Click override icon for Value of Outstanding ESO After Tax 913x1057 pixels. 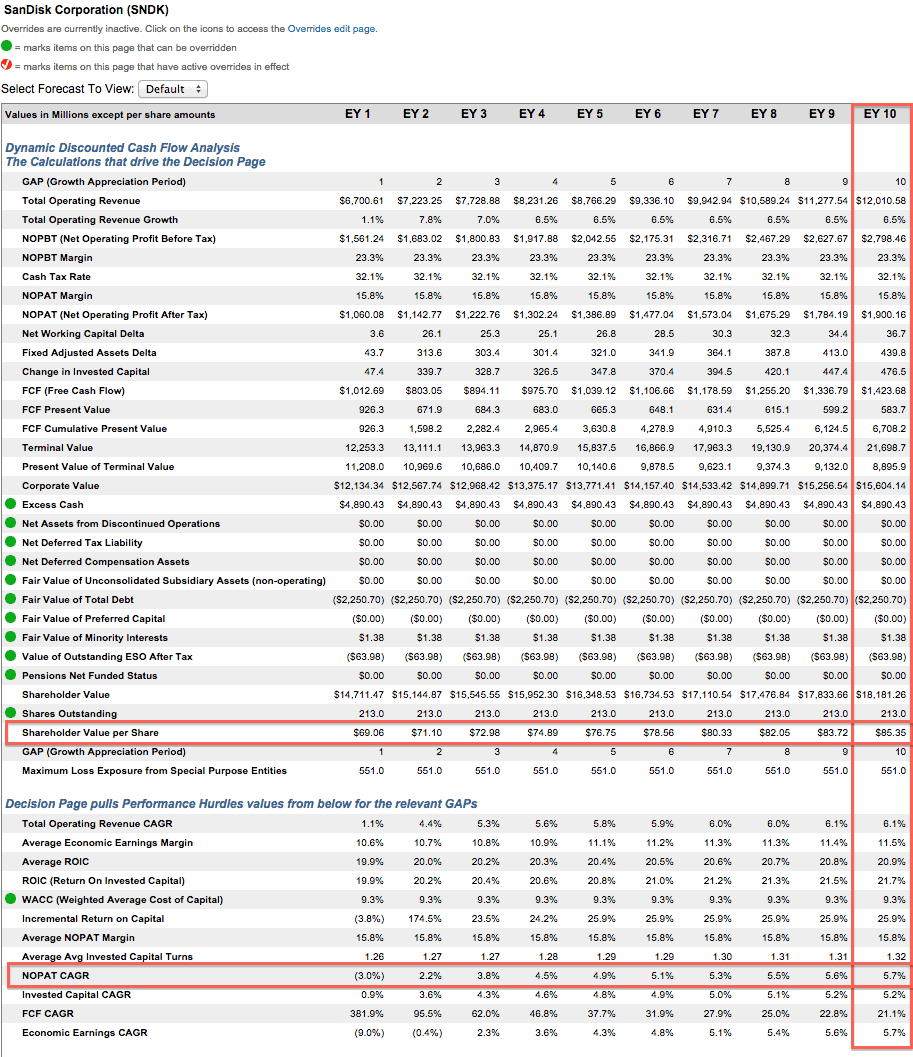pyautogui.click(x=11, y=655)
